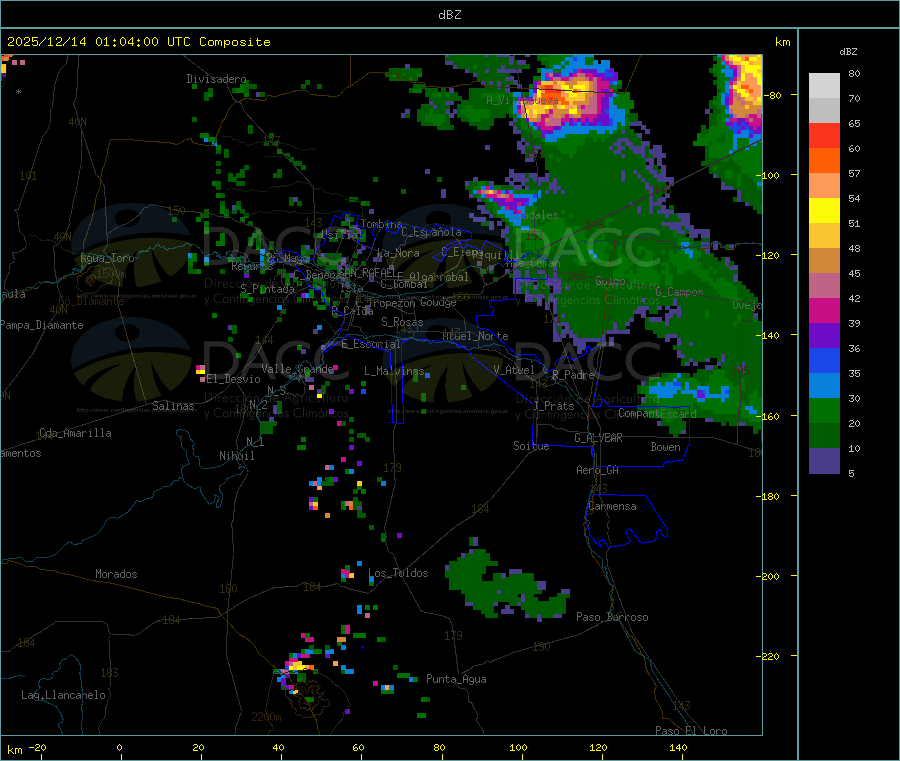Screen dimensions: 900x761
Task: Select the bright green 20 dBZ legend swatch
Action: [824, 410]
